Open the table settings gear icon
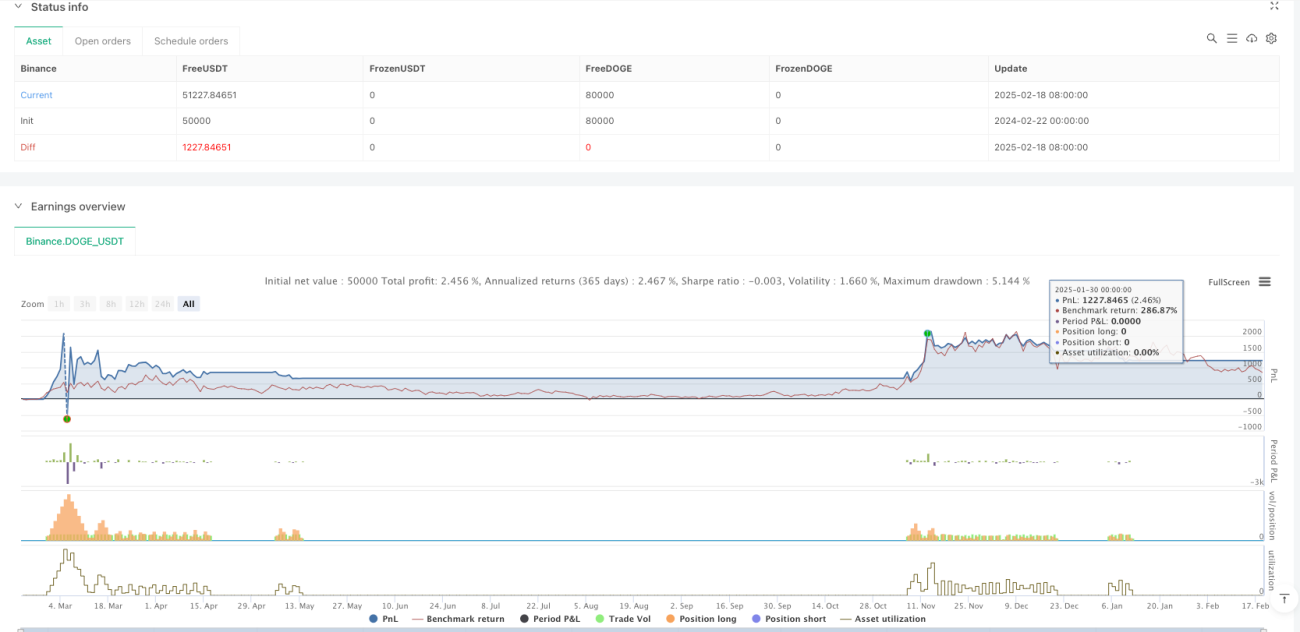 point(1271,38)
